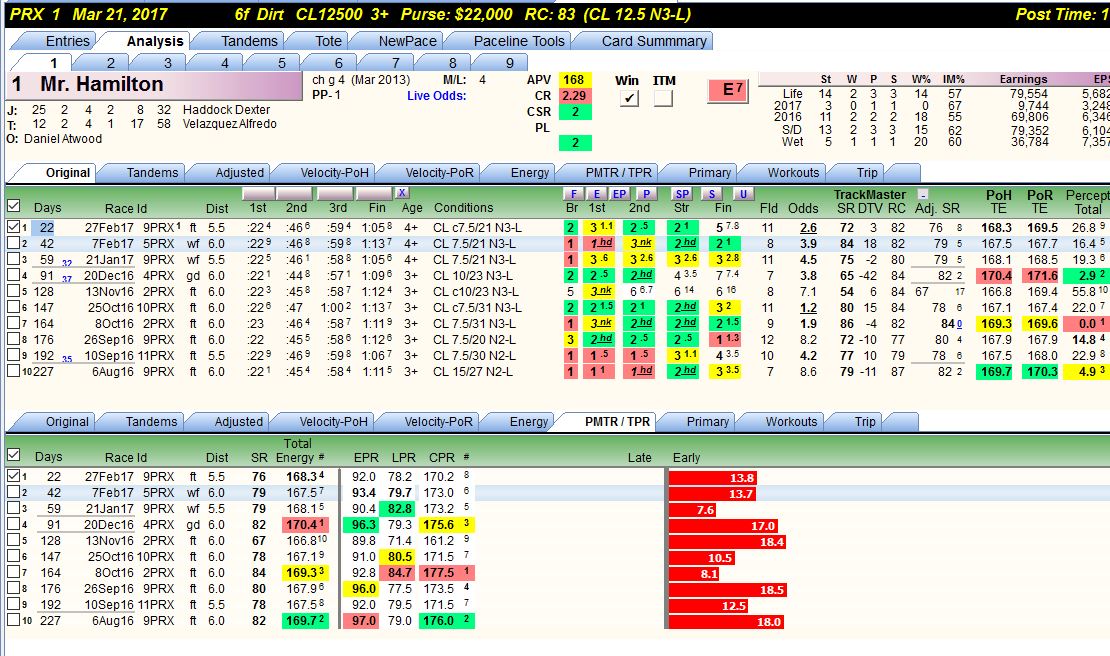Click the 168 APV value
Screen dimensions: 1110x656
[x=574, y=80]
